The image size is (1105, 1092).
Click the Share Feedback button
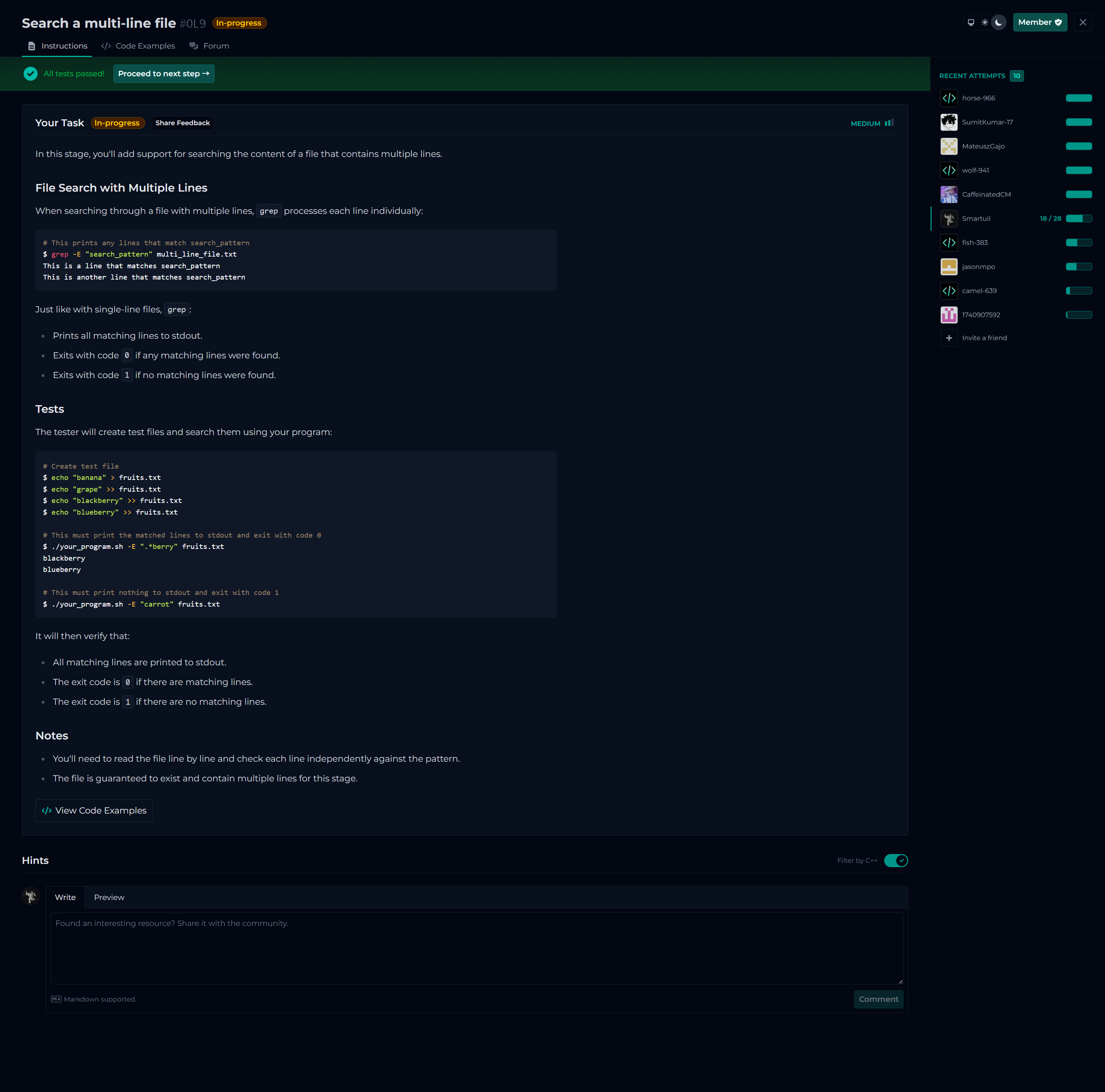click(x=182, y=123)
